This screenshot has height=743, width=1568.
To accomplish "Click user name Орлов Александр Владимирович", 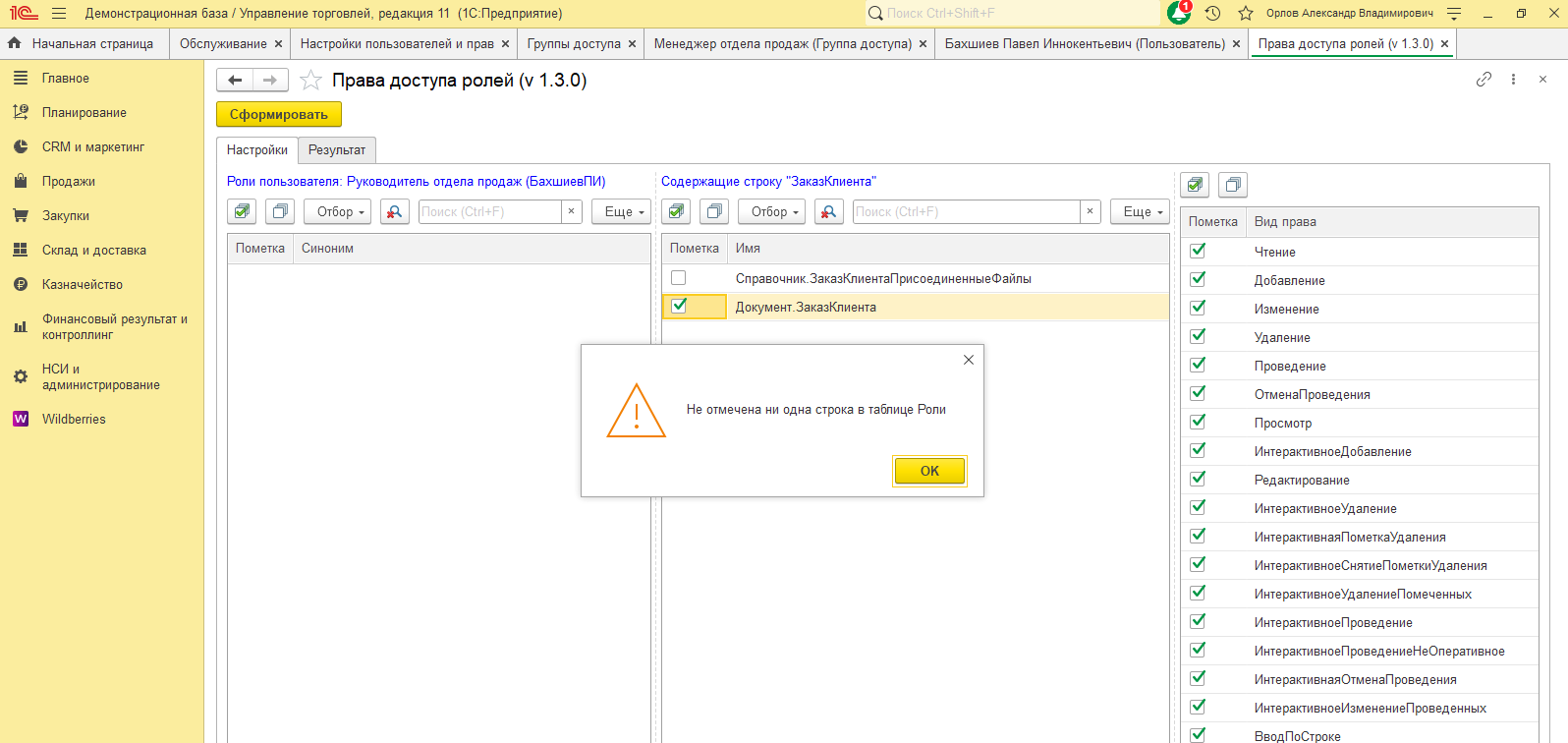I will (1350, 14).
